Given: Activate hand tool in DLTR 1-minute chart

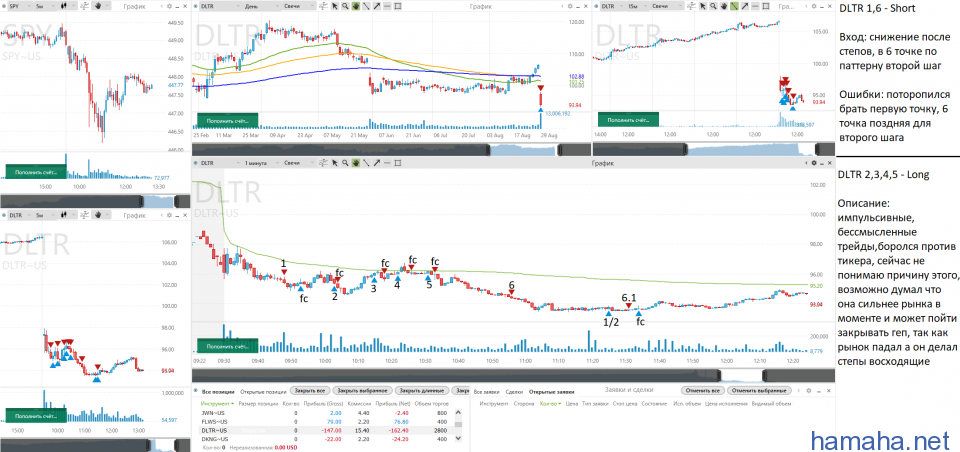Looking at the screenshot, I should pyautogui.click(x=356, y=163).
